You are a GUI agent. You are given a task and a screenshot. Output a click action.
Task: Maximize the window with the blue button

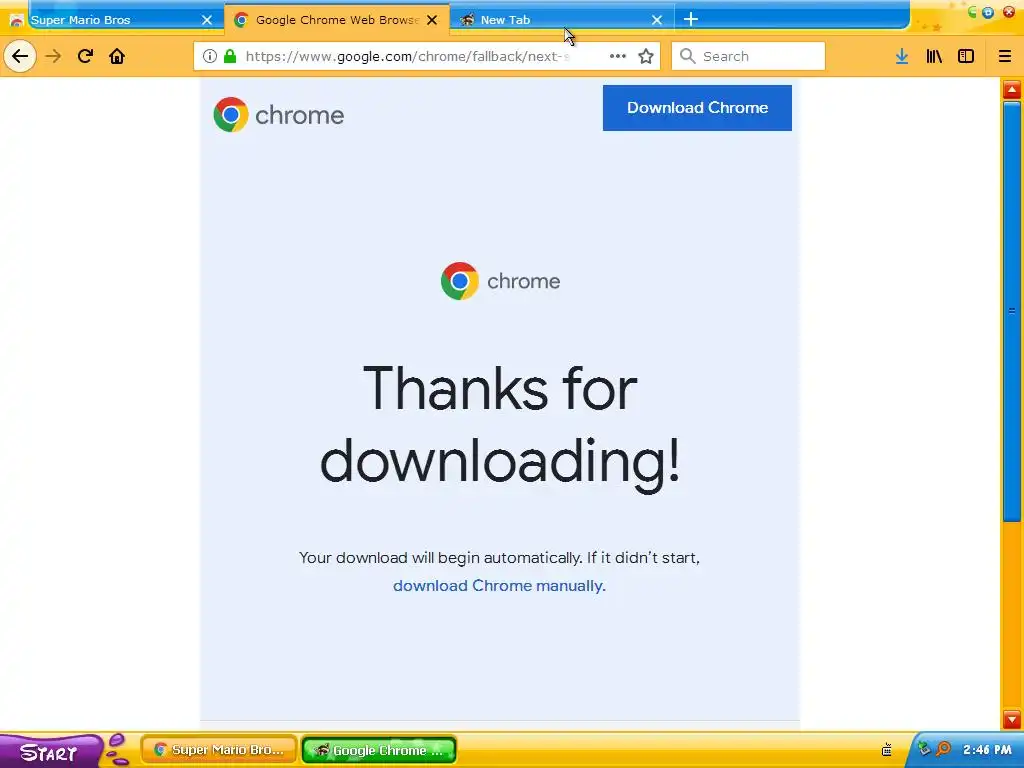click(988, 12)
